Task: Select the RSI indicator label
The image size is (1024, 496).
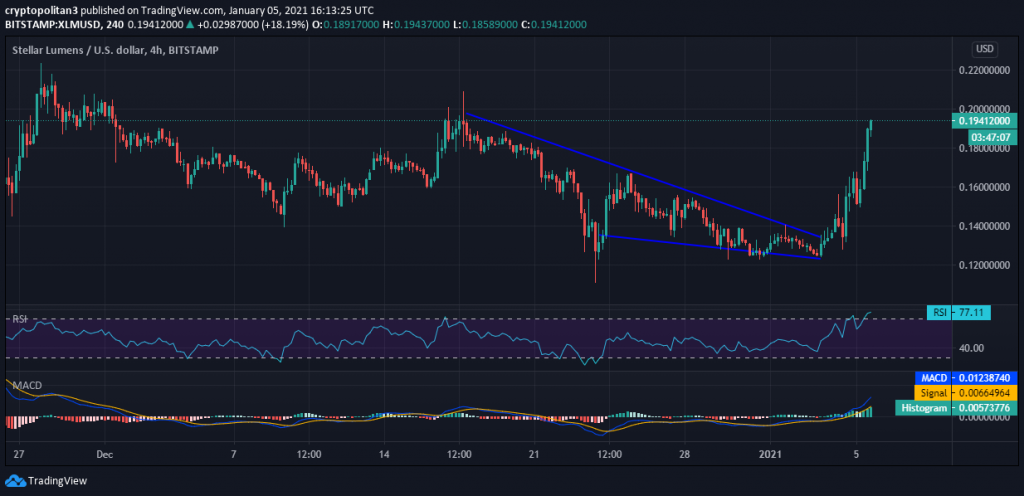Action: point(18,318)
